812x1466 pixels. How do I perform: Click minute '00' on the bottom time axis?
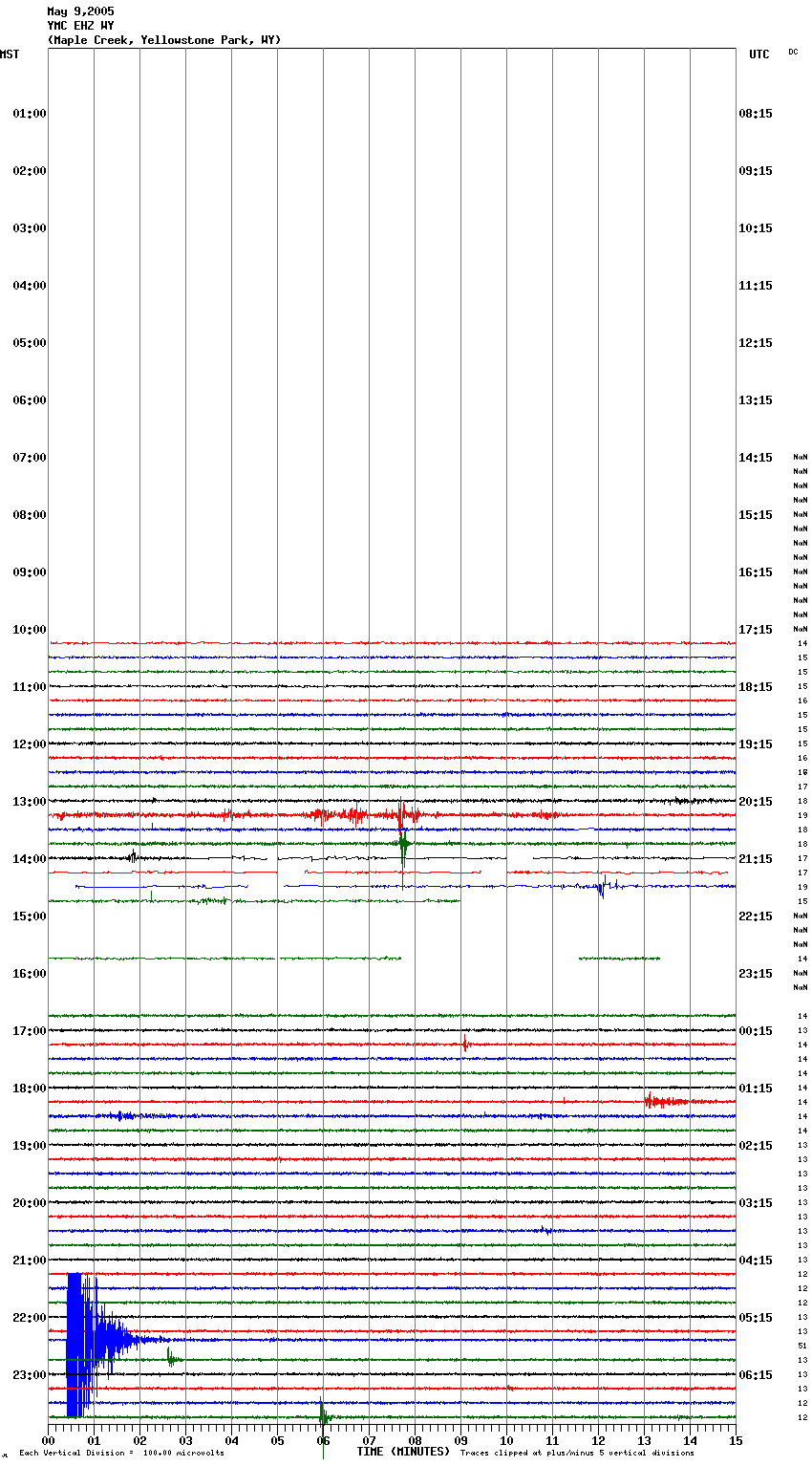(48, 1440)
